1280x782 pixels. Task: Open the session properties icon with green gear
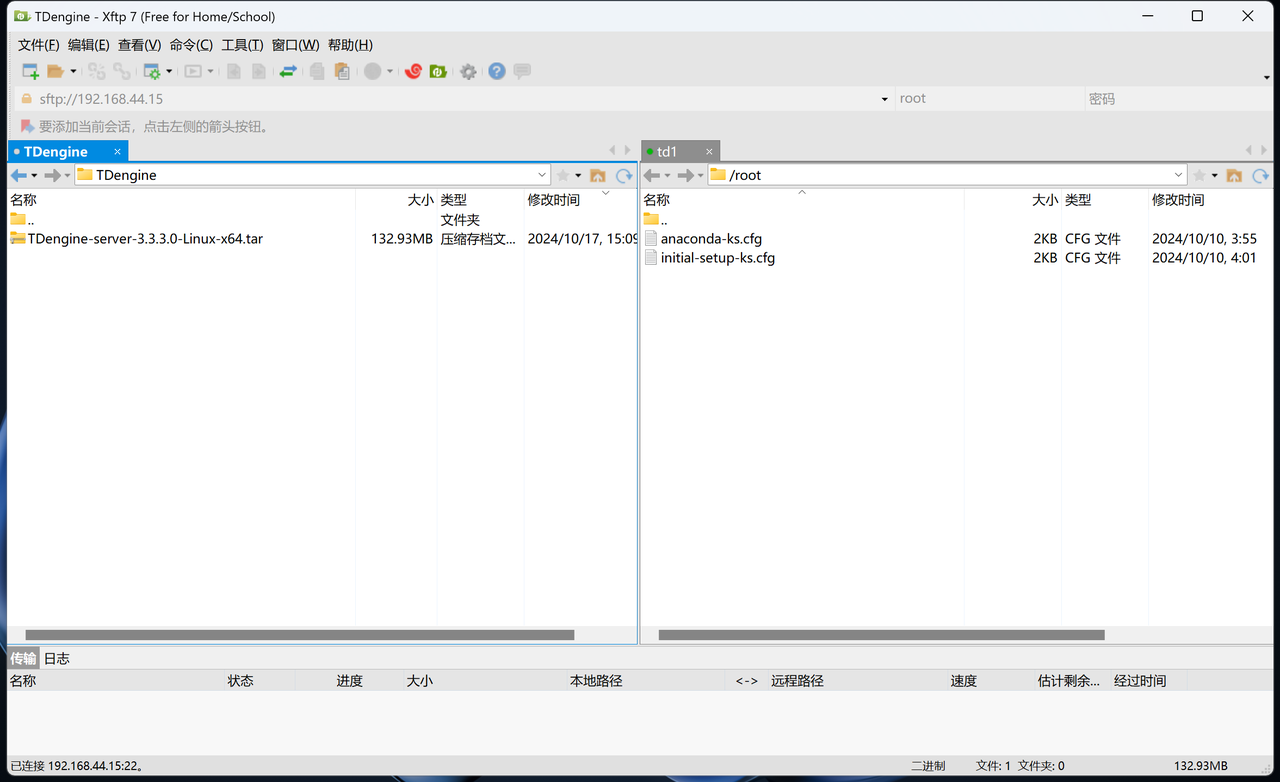point(152,71)
